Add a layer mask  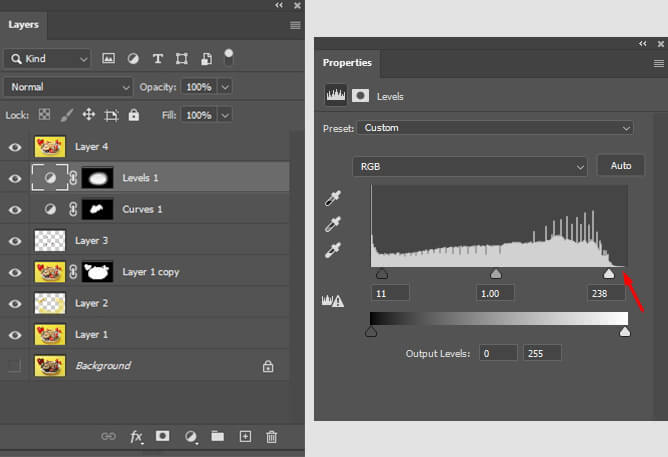(162, 436)
